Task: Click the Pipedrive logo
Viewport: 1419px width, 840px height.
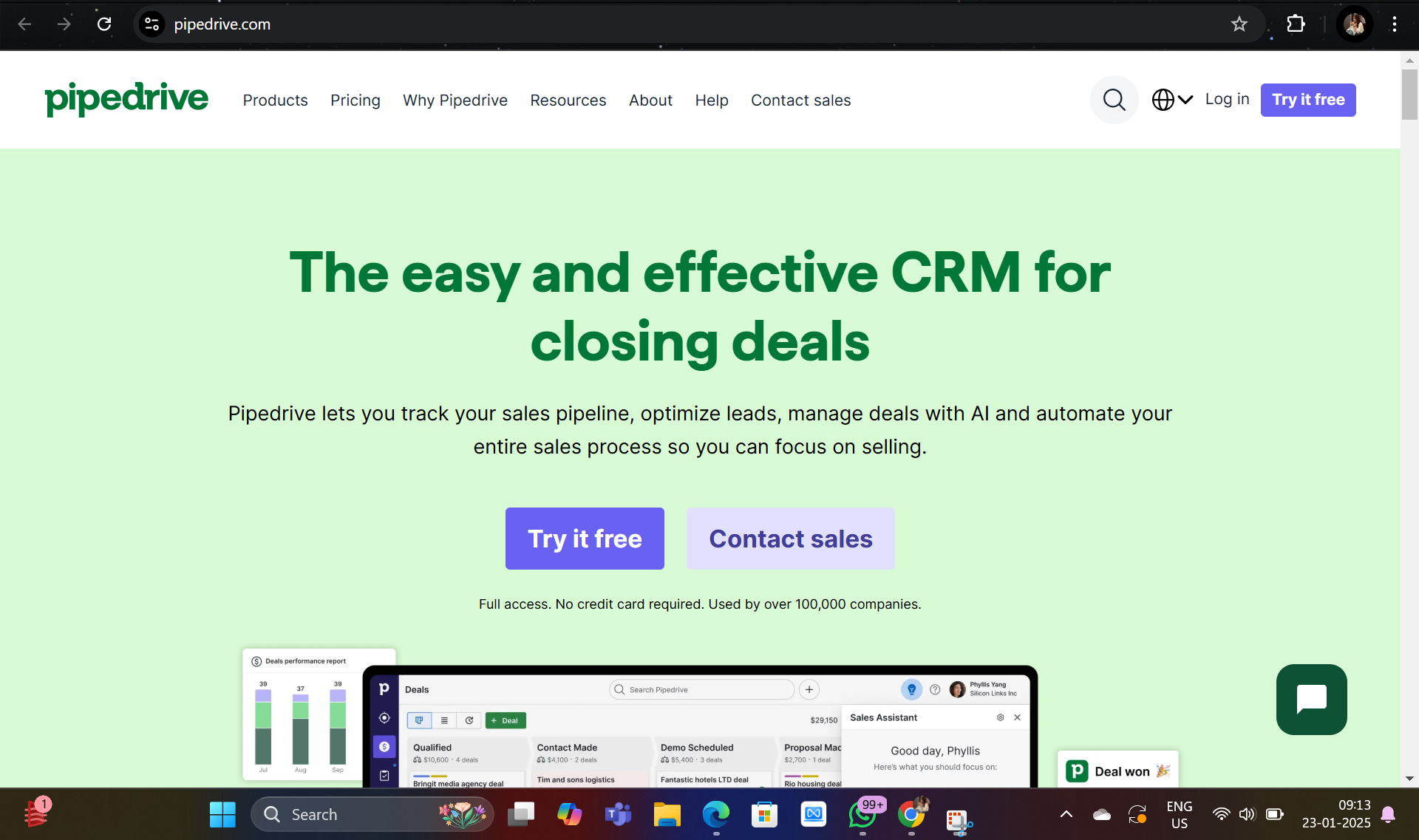Action: (126, 99)
